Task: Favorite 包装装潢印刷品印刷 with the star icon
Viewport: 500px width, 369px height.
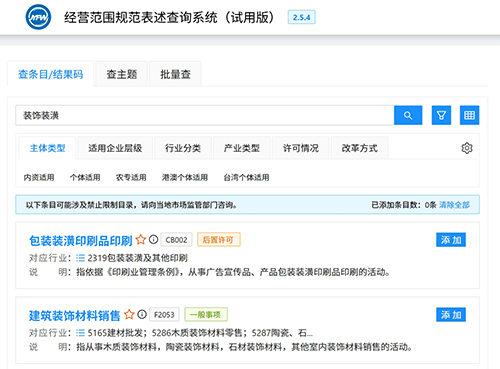Action: coord(141,240)
